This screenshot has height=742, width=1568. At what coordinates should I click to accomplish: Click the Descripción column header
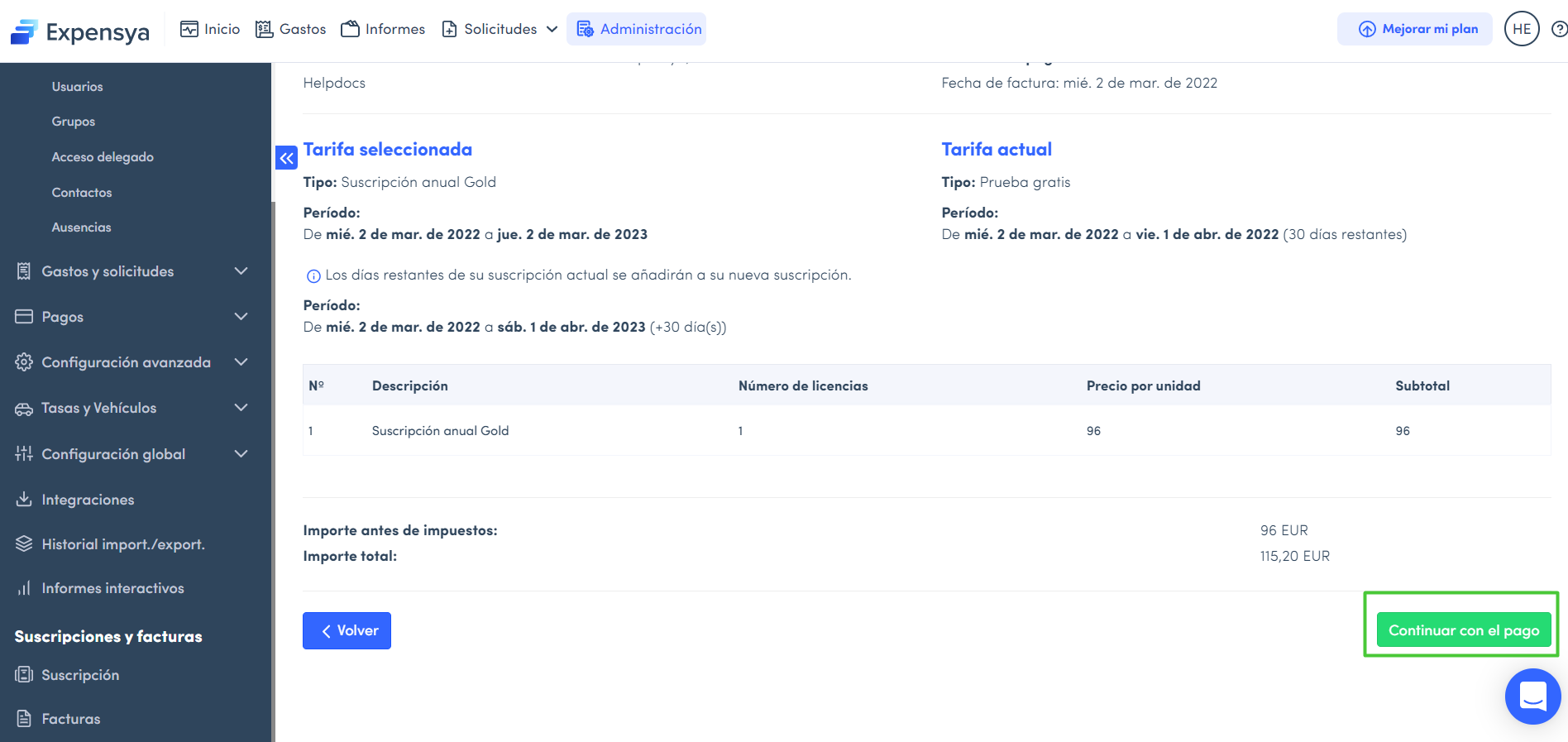click(x=409, y=385)
